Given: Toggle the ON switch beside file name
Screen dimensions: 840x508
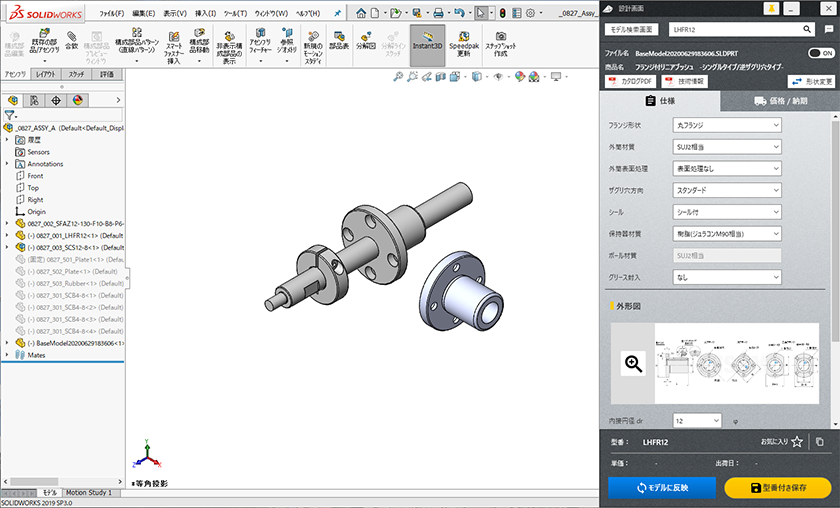Looking at the screenshot, I should point(820,53).
